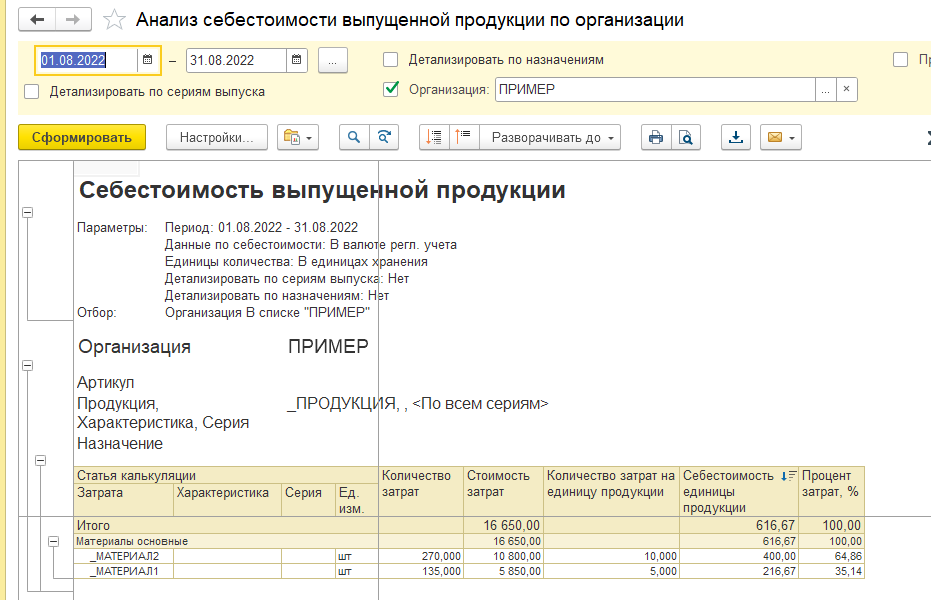Add report to favorites with star icon
This screenshot has width=931, height=600.
coord(115,20)
